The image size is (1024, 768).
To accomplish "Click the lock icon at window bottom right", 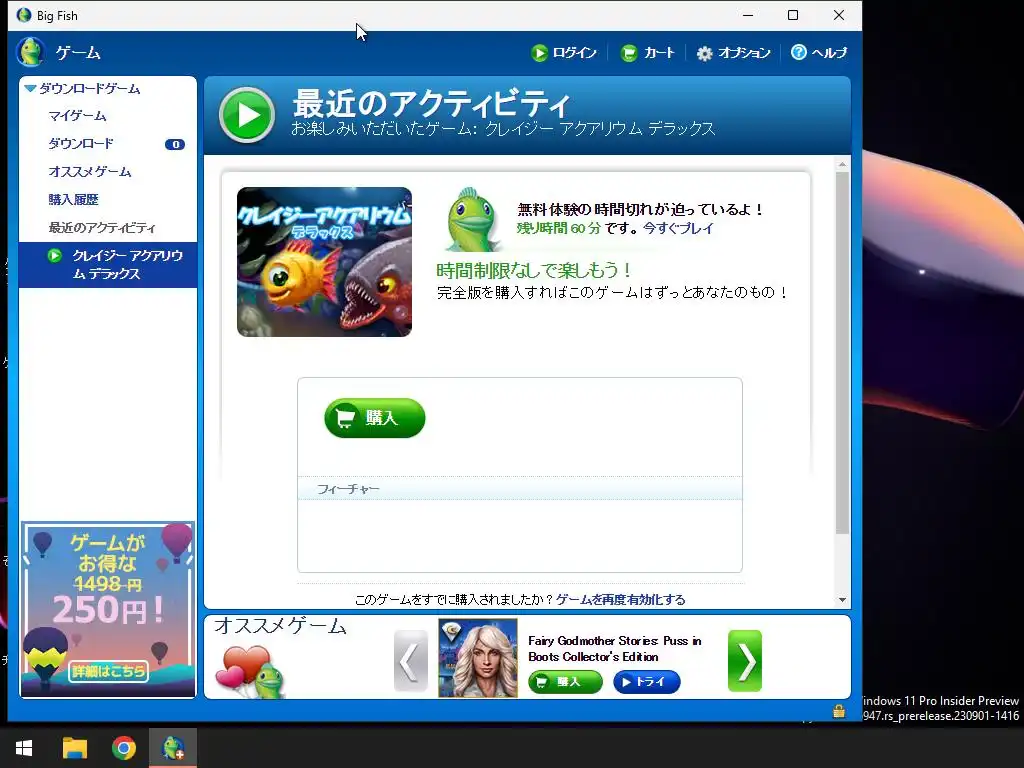I will pos(839,711).
